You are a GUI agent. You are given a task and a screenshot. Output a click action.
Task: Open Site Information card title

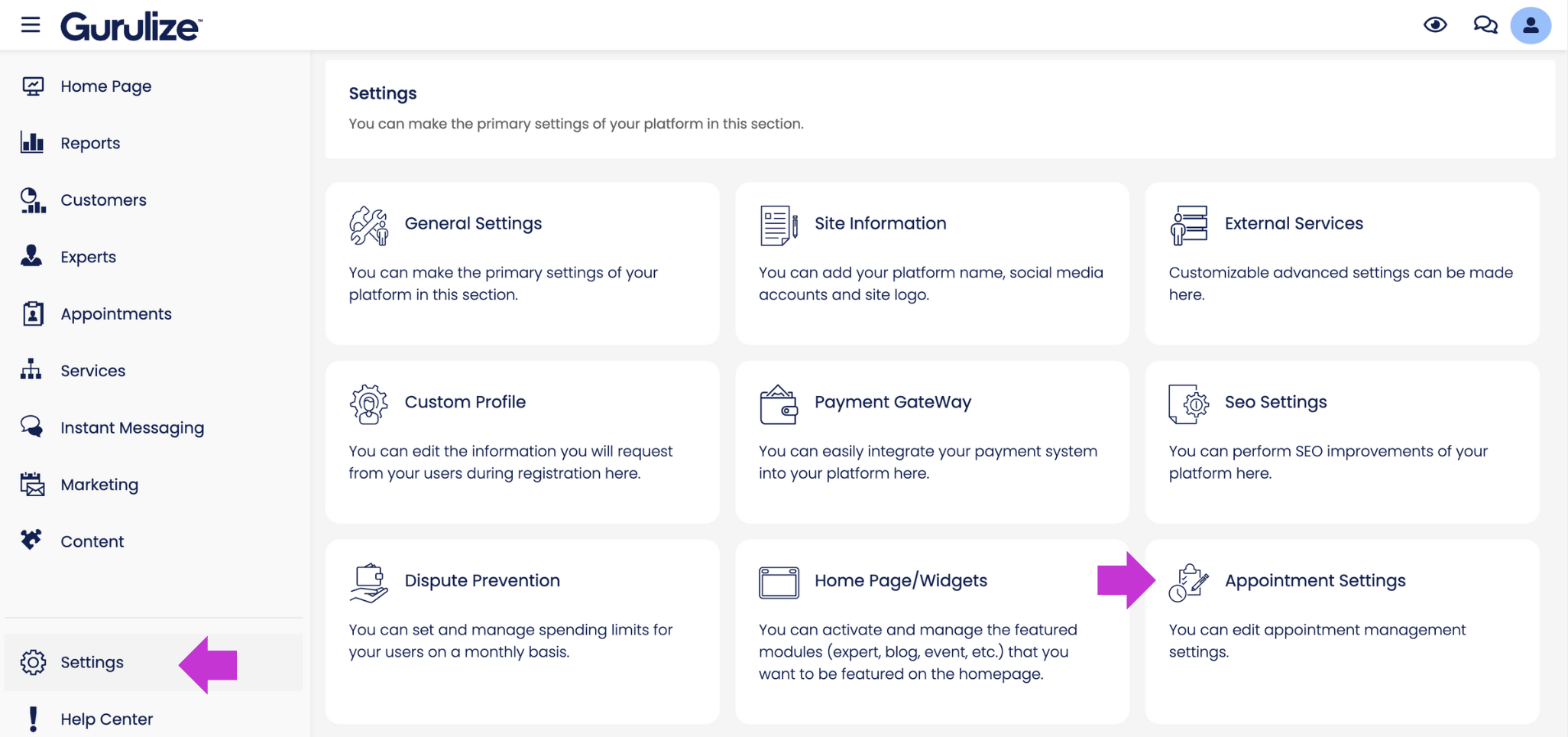880,223
